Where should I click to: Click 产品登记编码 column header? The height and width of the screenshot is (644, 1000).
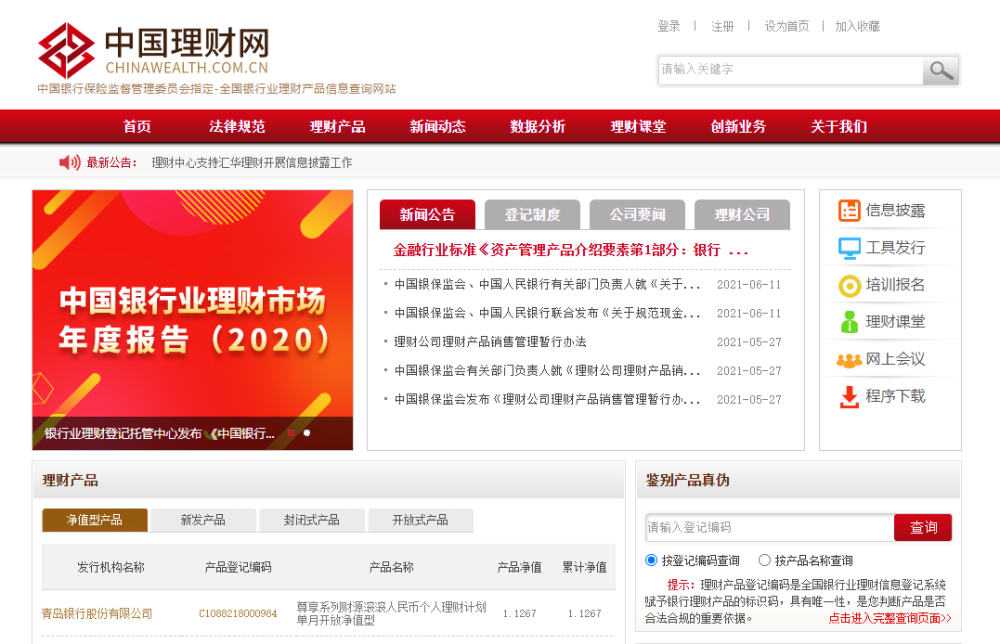(238, 567)
